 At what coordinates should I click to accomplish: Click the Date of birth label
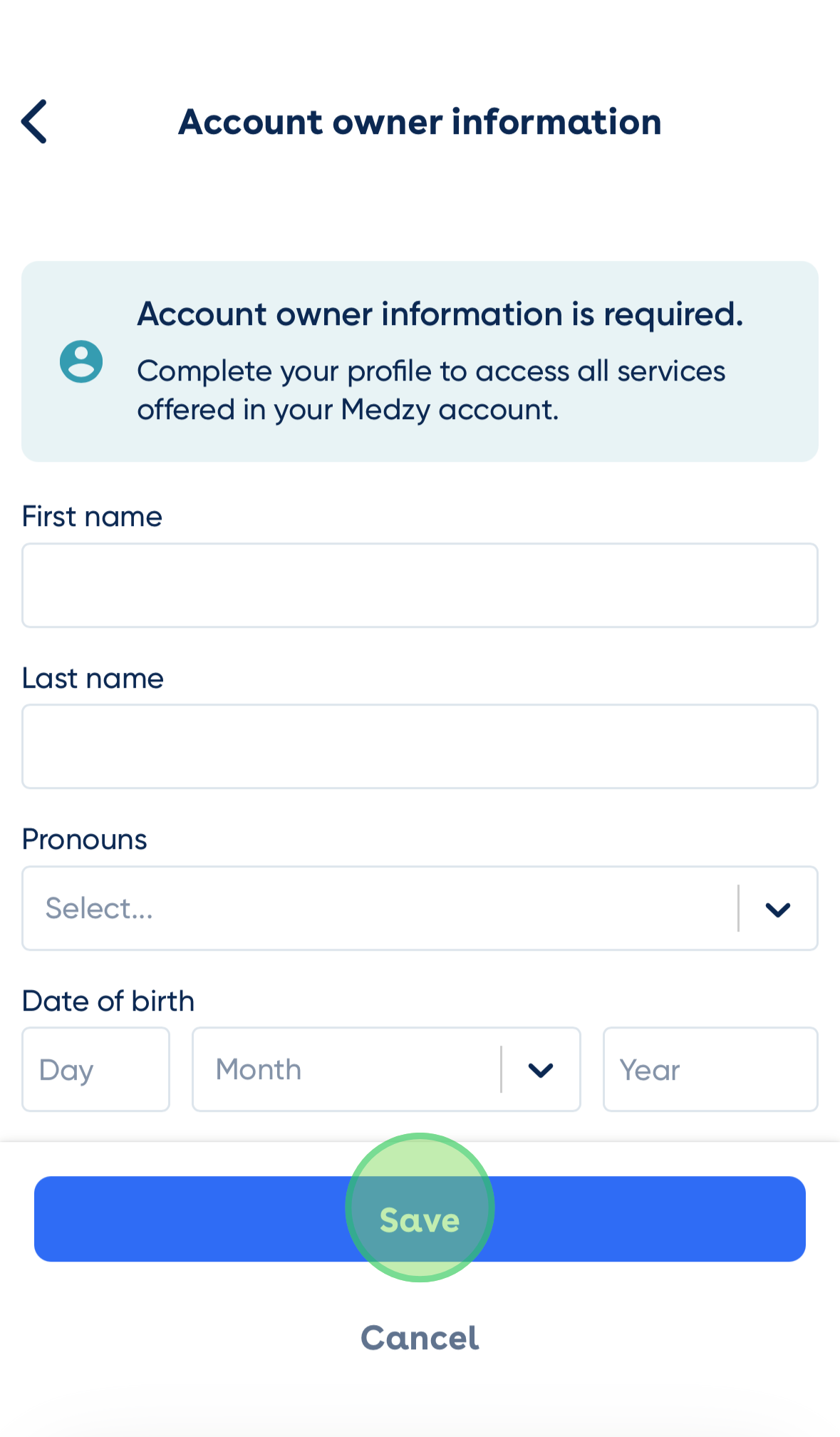click(108, 1000)
